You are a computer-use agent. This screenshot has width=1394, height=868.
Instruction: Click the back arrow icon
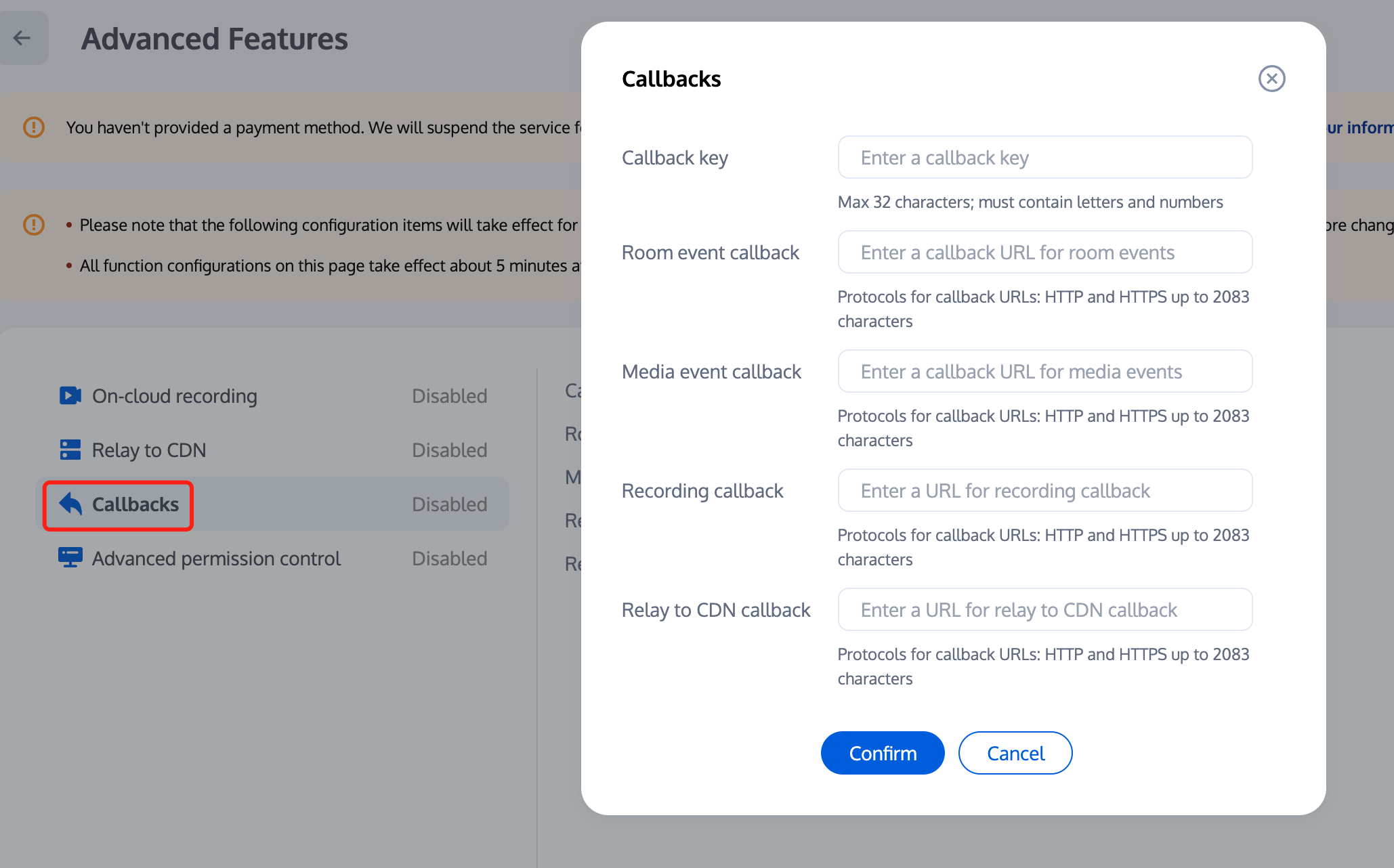tap(22, 38)
